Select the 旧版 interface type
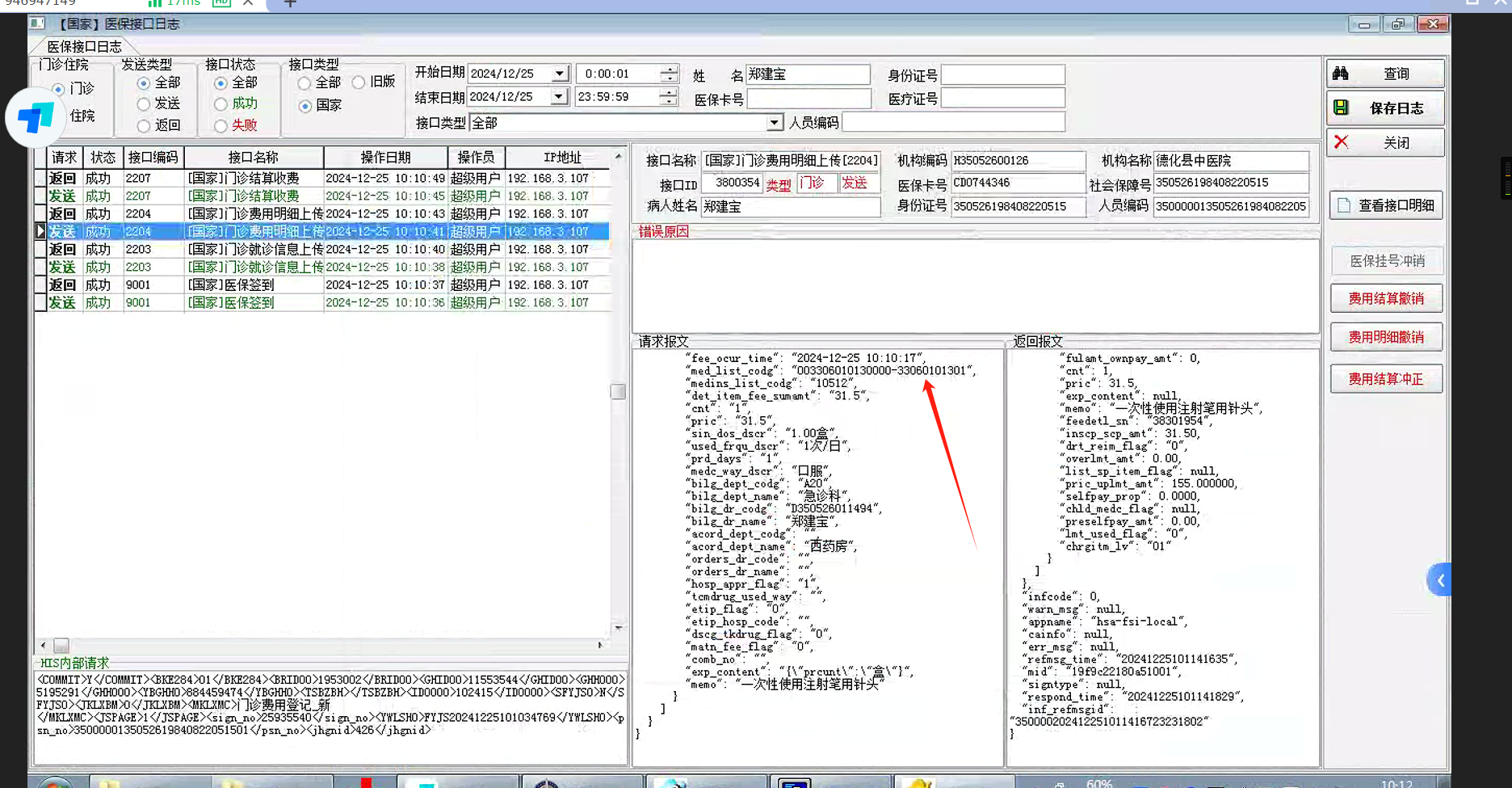1512x788 pixels. point(359,82)
